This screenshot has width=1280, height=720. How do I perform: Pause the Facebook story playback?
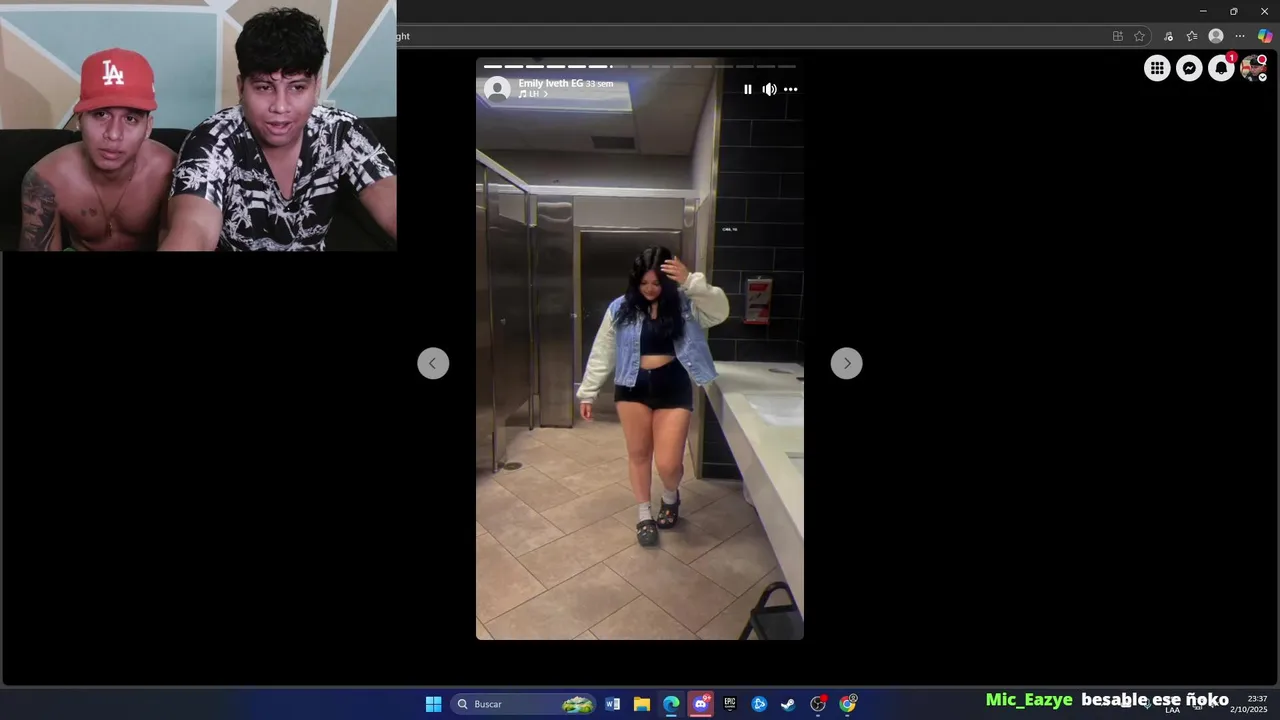point(747,89)
